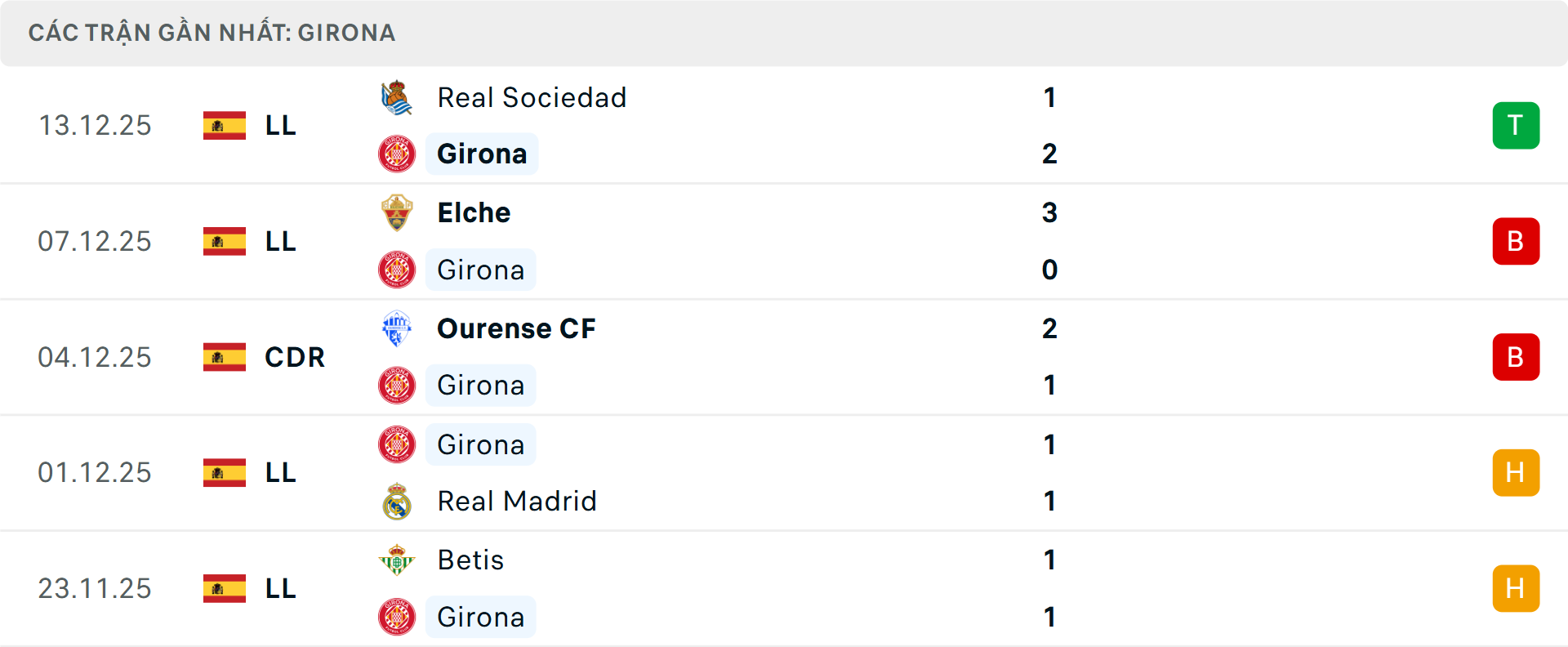Viewport: 1568px width, 647px height.
Task: Open the Real Madrid team link
Action: coord(517,502)
